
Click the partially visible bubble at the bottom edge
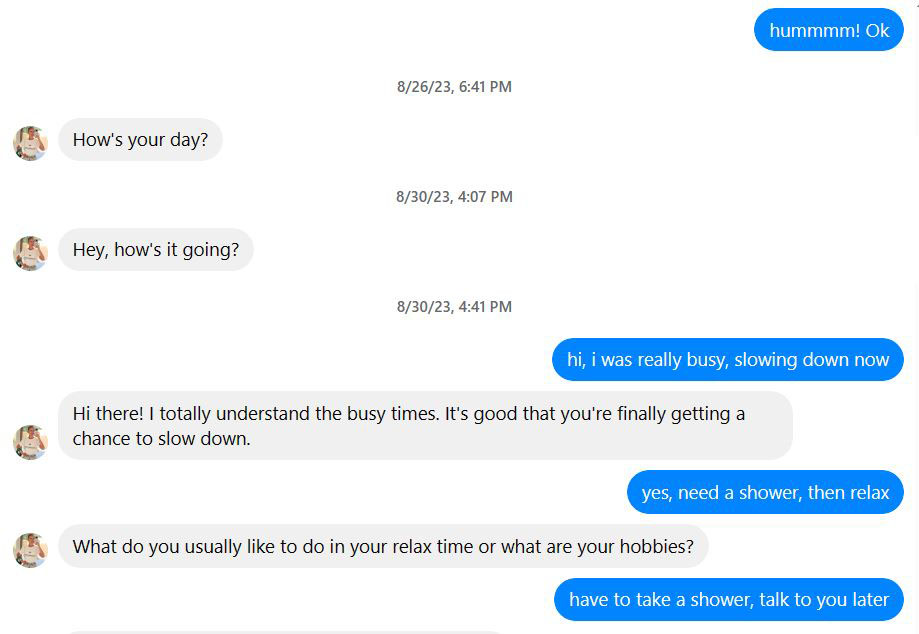(280, 631)
